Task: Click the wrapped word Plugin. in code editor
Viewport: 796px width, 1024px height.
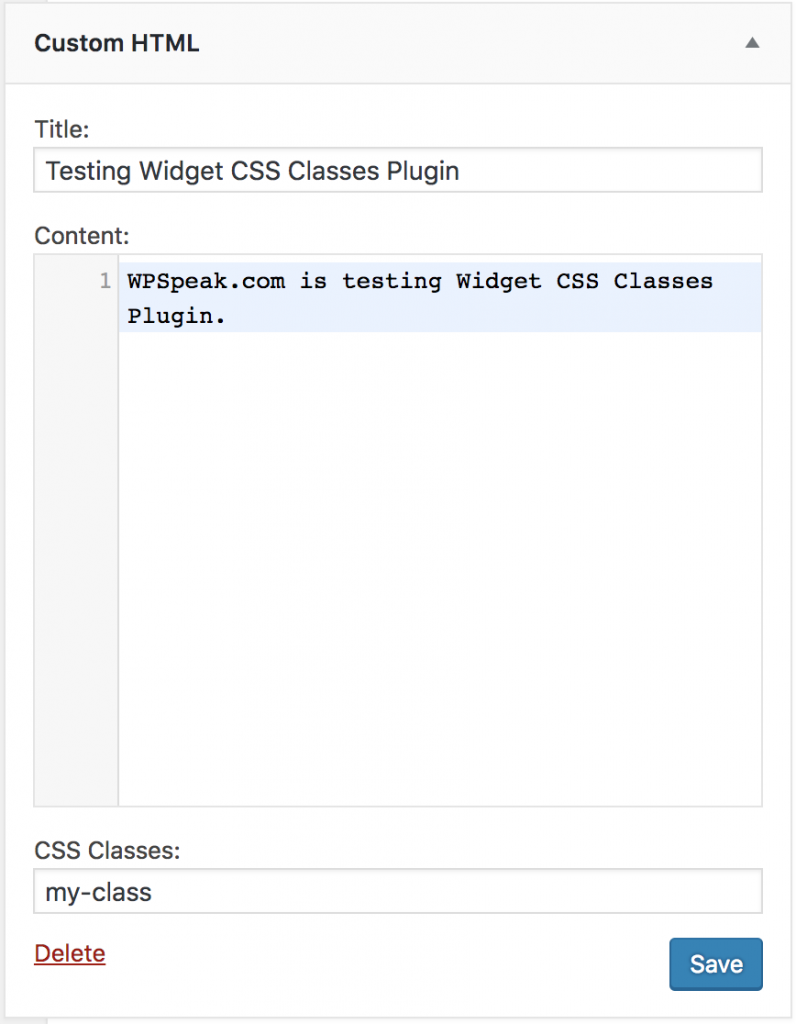Action: click(x=176, y=316)
